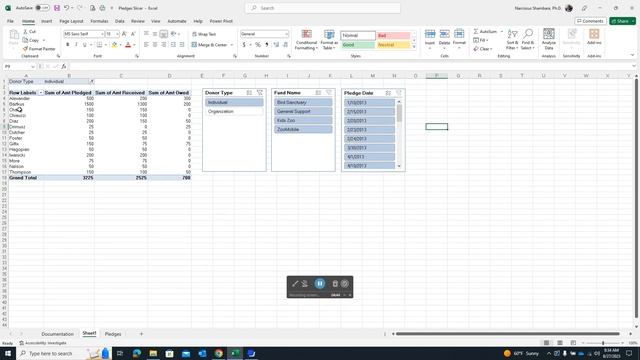Image resolution: width=640 pixels, height=360 pixels.
Task: Click the Cut scissors icon
Action: 25,31
